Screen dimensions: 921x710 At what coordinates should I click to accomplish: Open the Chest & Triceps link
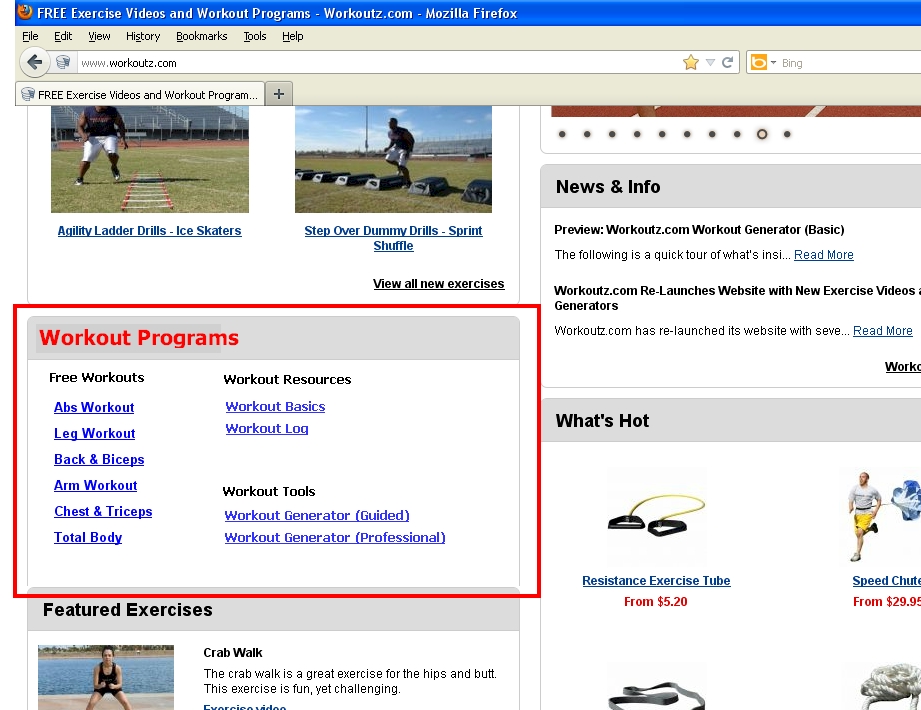[x=103, y=512]
